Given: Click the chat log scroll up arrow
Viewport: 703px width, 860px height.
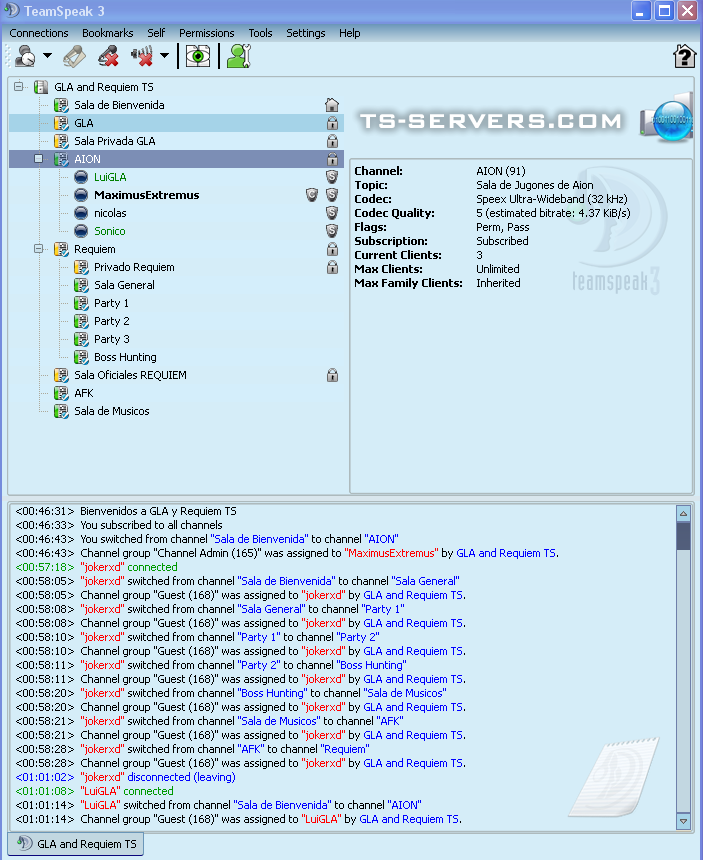Looking at the screenshot, I should [683, 514].
